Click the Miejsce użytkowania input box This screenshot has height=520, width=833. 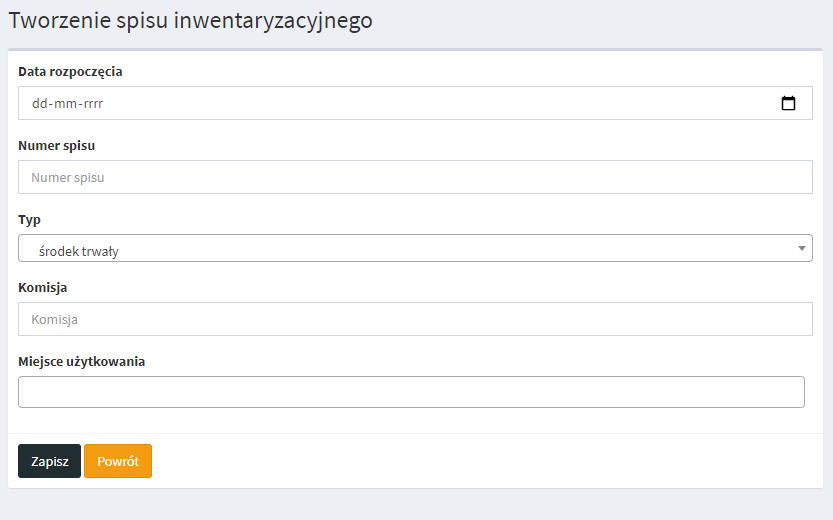click(411, 392)
